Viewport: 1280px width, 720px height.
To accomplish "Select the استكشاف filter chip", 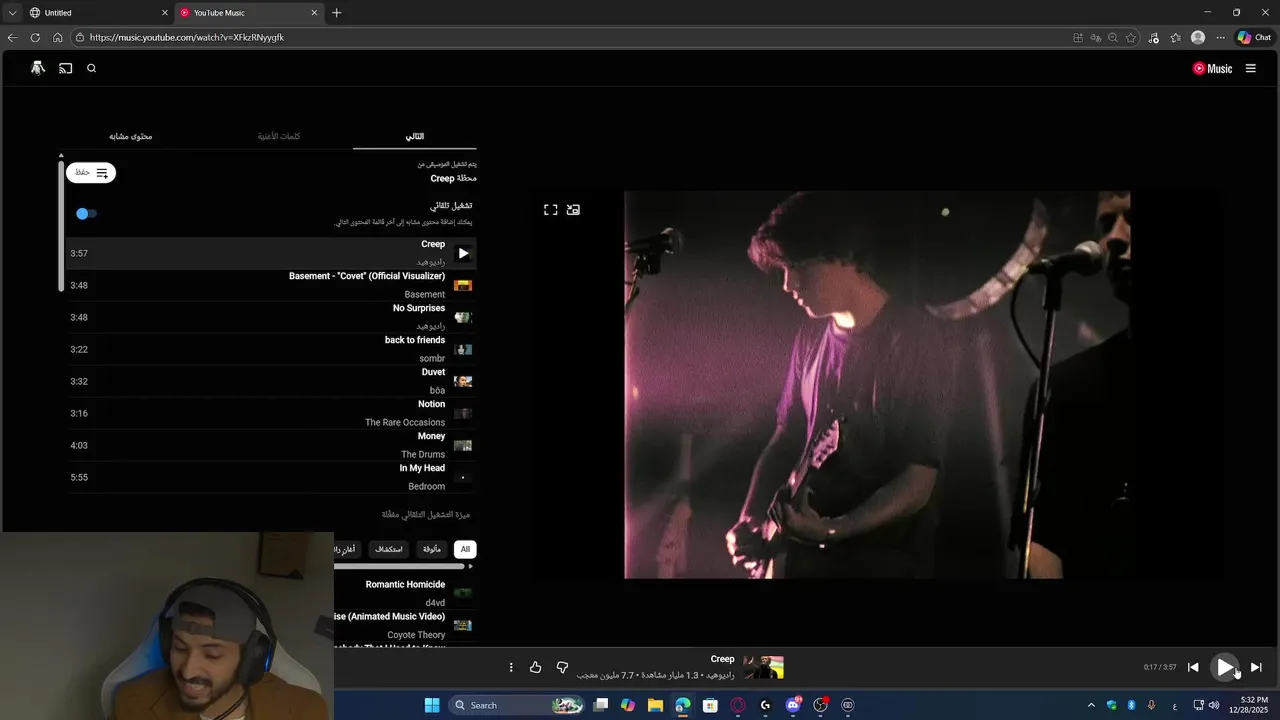I will pos(388,549).
